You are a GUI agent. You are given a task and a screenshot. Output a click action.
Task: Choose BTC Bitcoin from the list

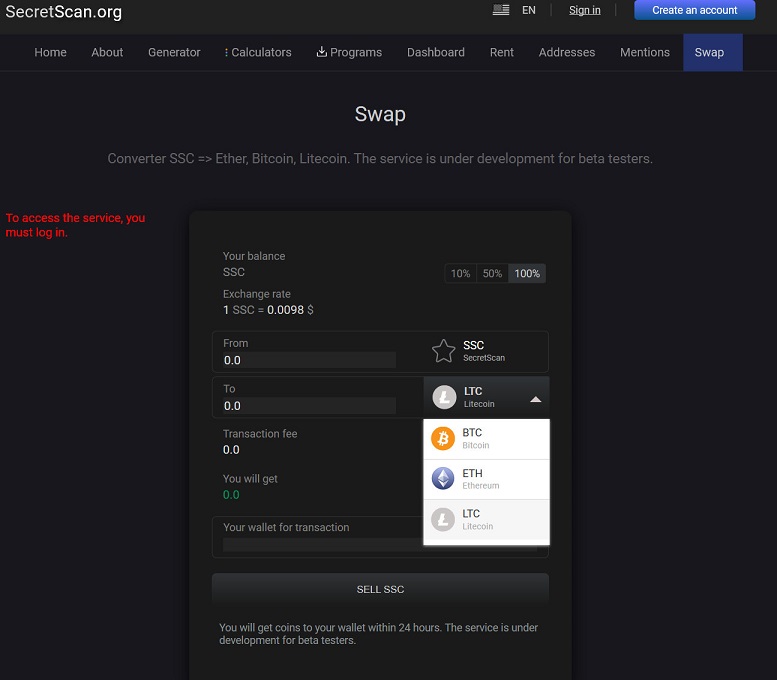click(x=486, y=439)
